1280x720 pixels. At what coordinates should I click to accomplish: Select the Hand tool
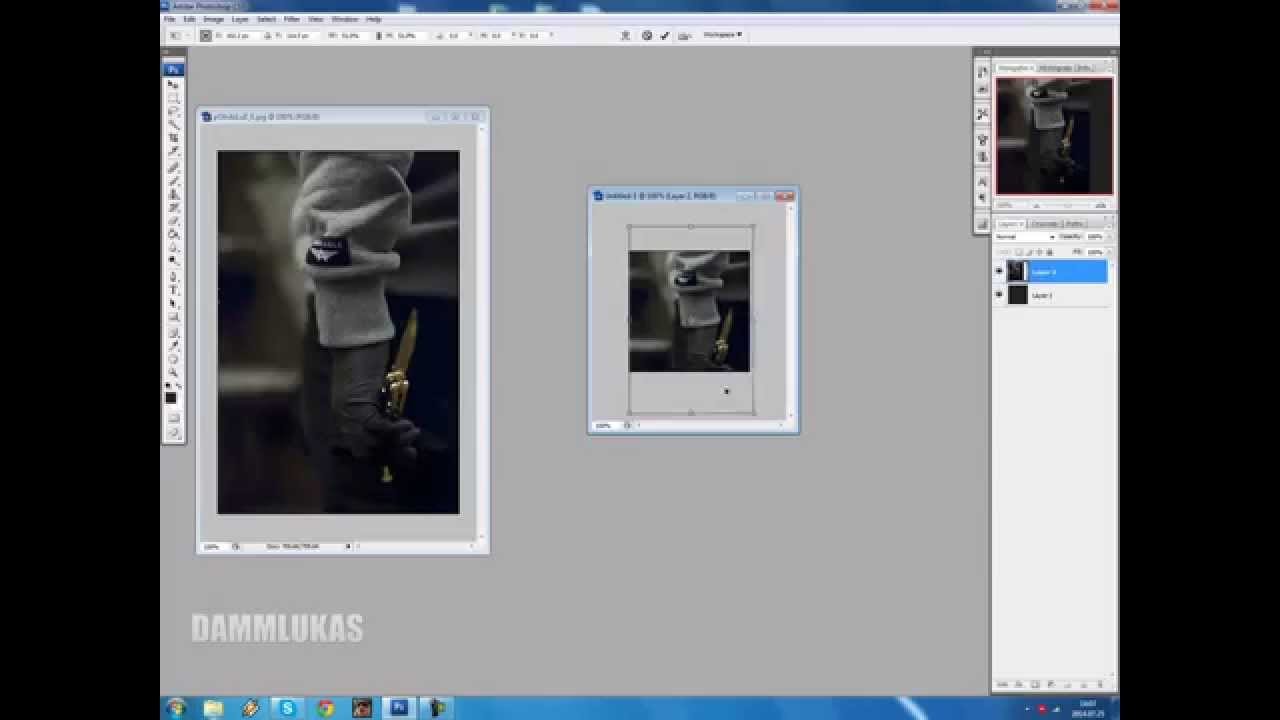(x=173, y=358)
